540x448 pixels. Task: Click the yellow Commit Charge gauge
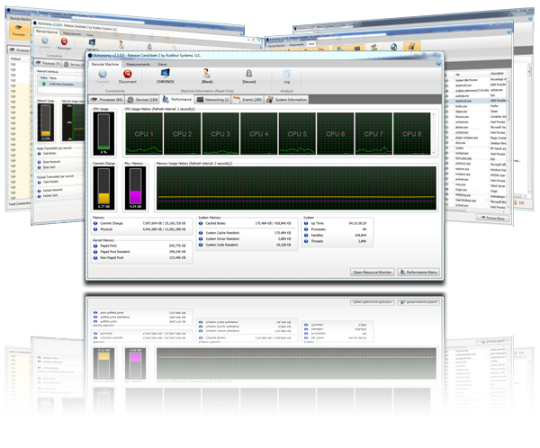104,188
